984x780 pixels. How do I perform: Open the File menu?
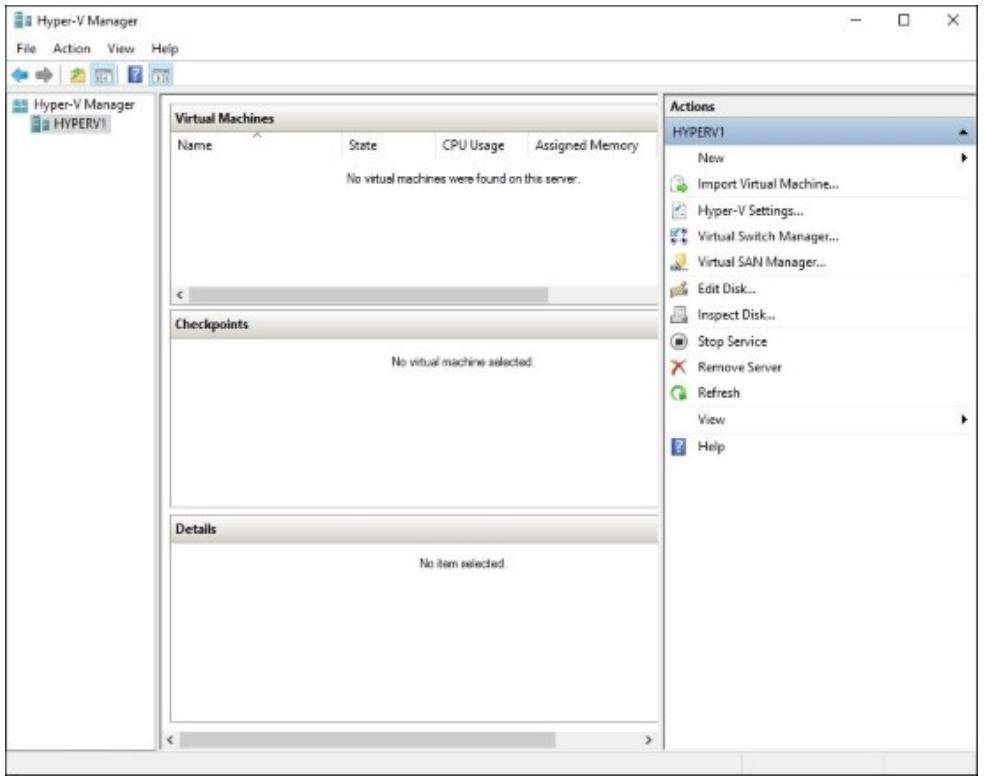[x=26, y=48]
